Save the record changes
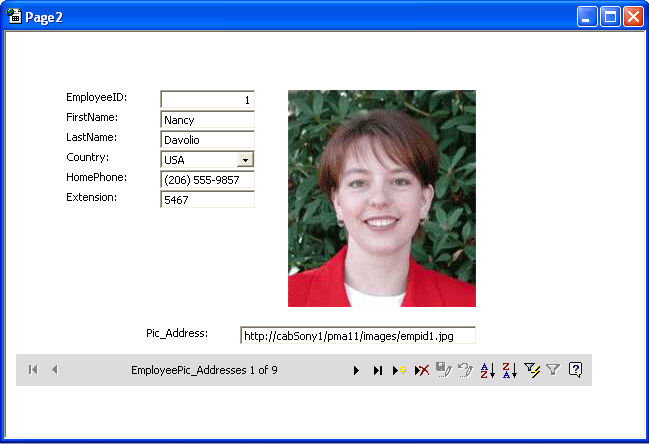The image size is (649, 444). (443, 370)
